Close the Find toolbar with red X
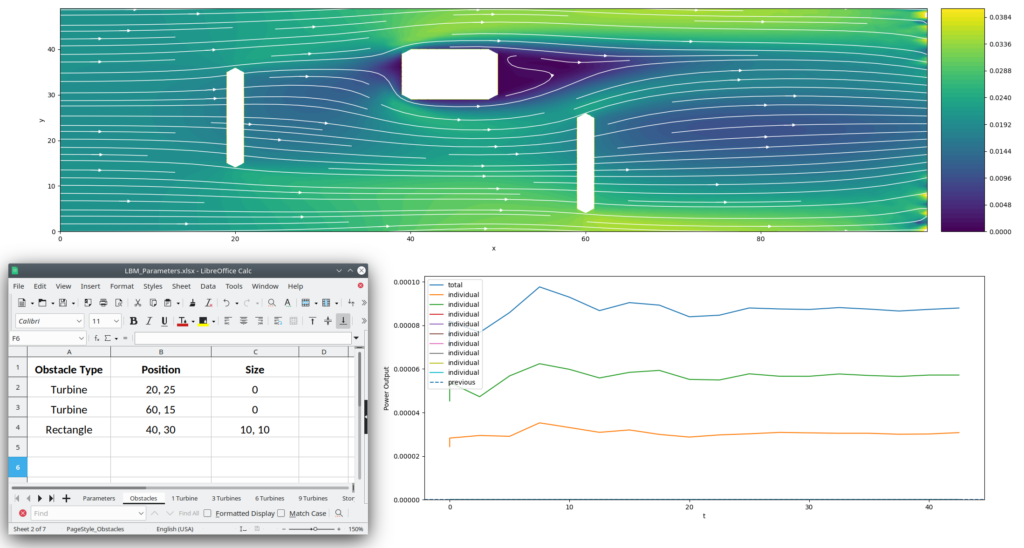 (23, 513)
